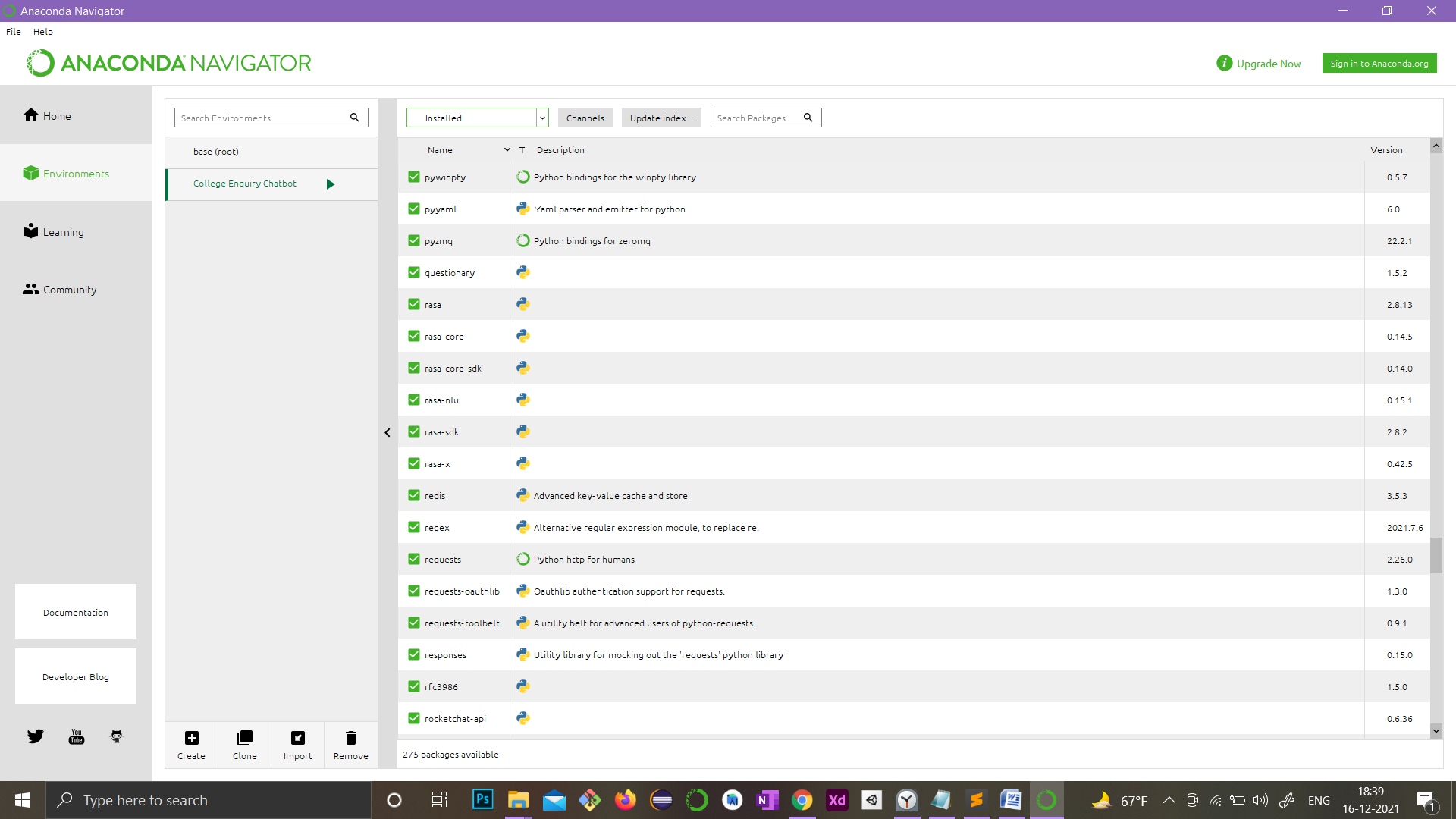Toggle the checkbox for redis package
This screenshot has width=1456, height=819.
pos(414,495)
